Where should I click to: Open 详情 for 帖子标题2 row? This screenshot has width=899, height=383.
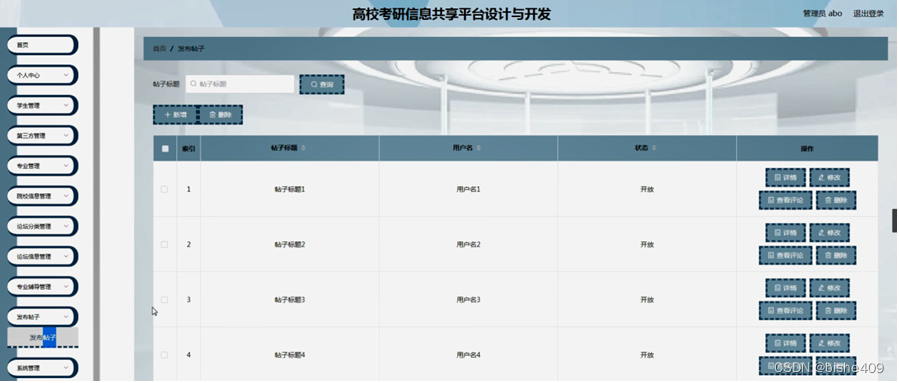tap(785, 233)
